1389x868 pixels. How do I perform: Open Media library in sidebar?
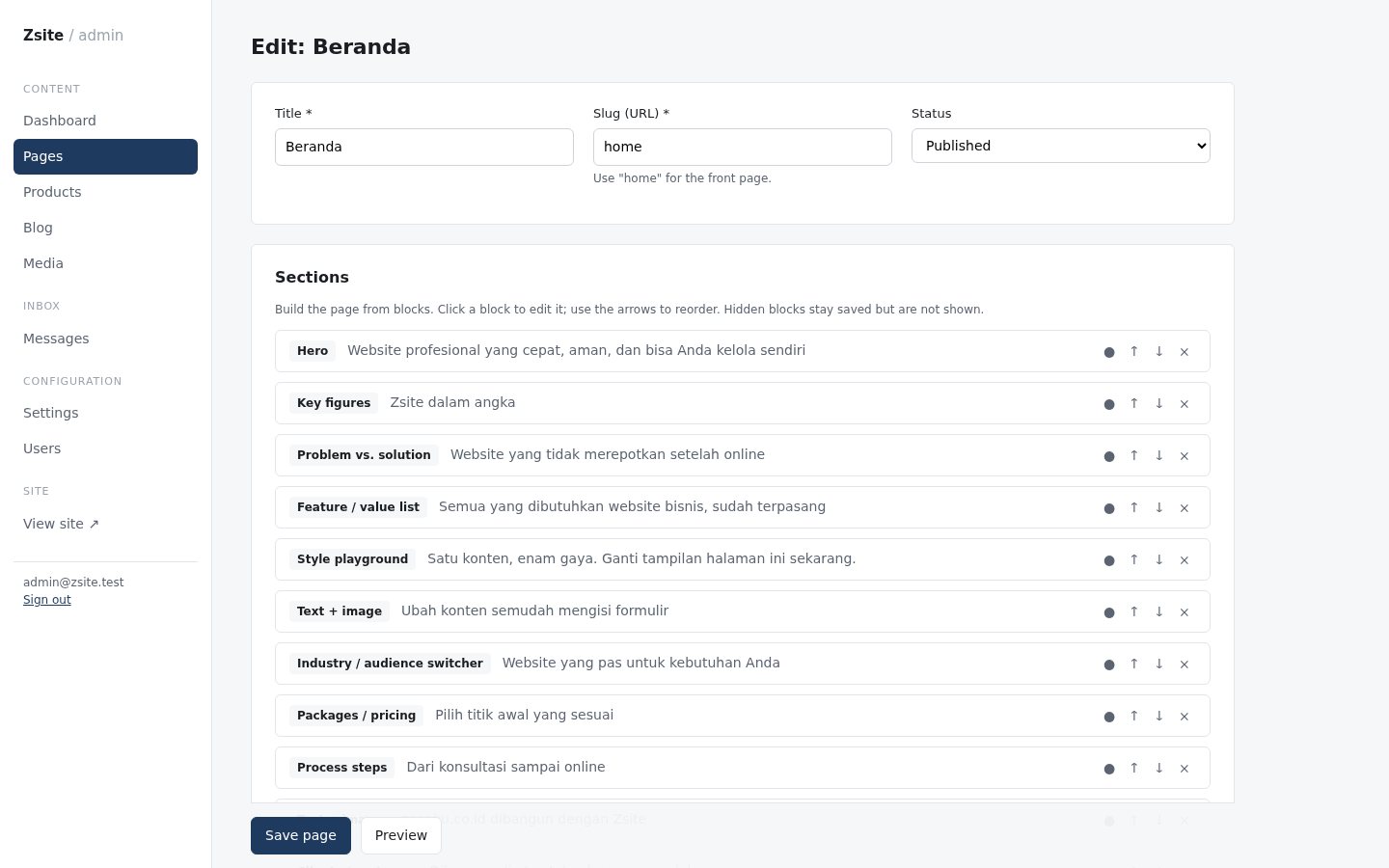105,263
